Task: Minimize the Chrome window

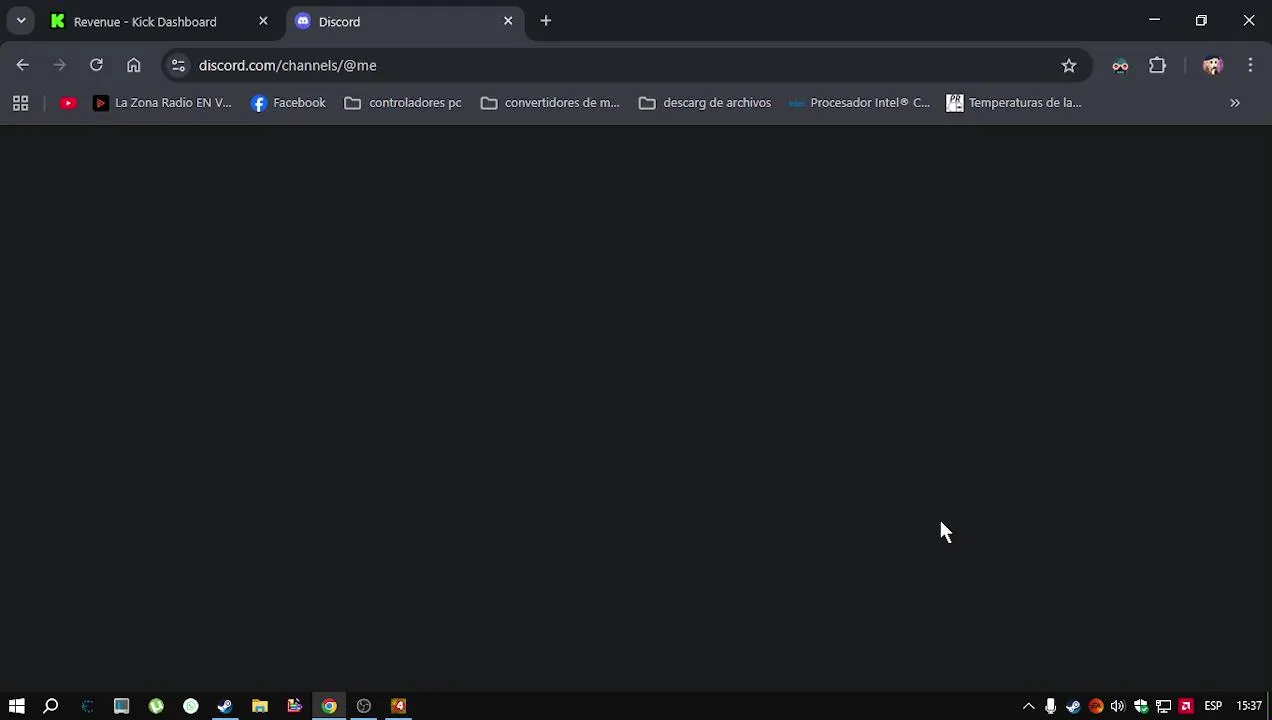Action: 1155,20
